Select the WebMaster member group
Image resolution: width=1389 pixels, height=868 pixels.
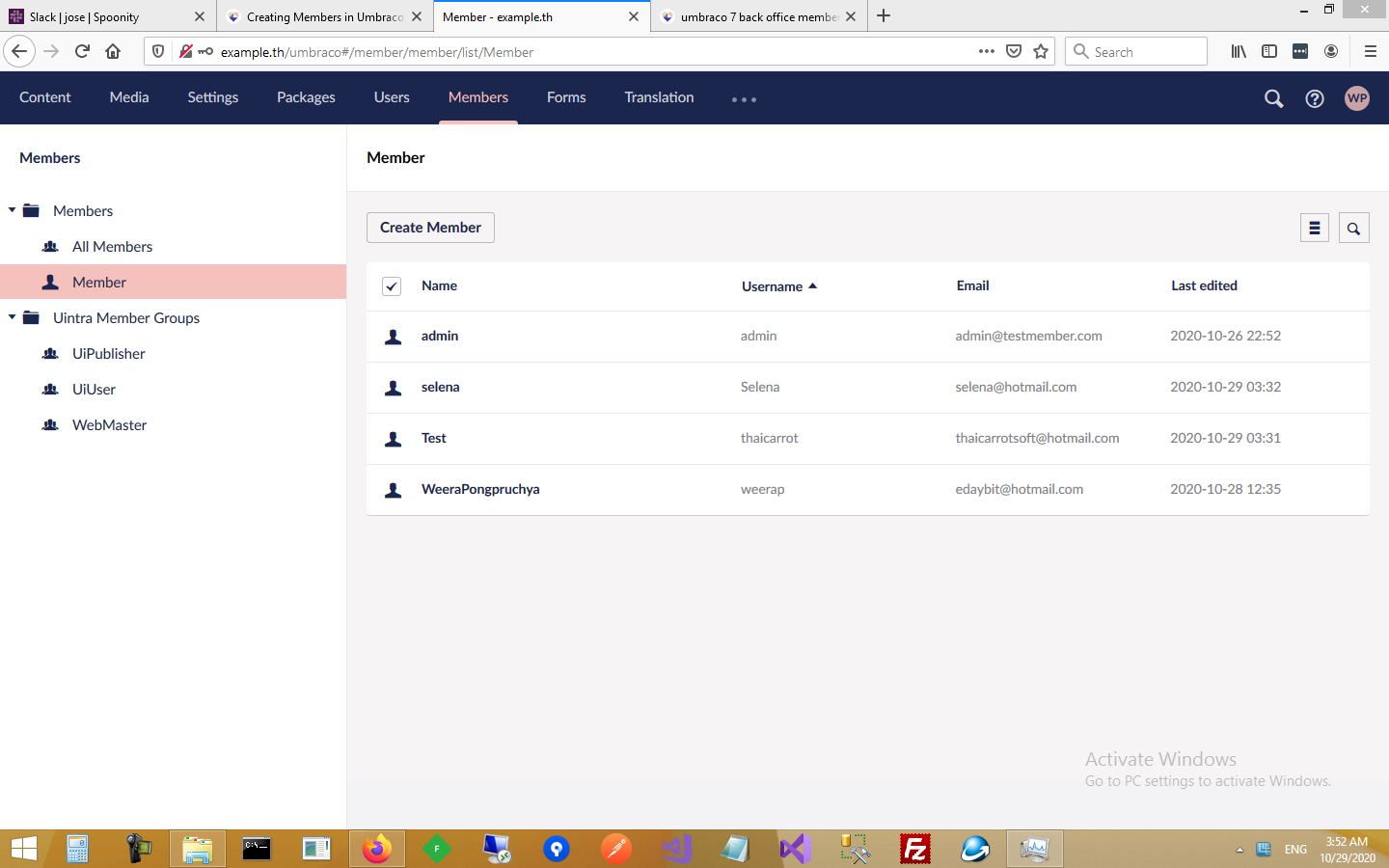[109, 425]
